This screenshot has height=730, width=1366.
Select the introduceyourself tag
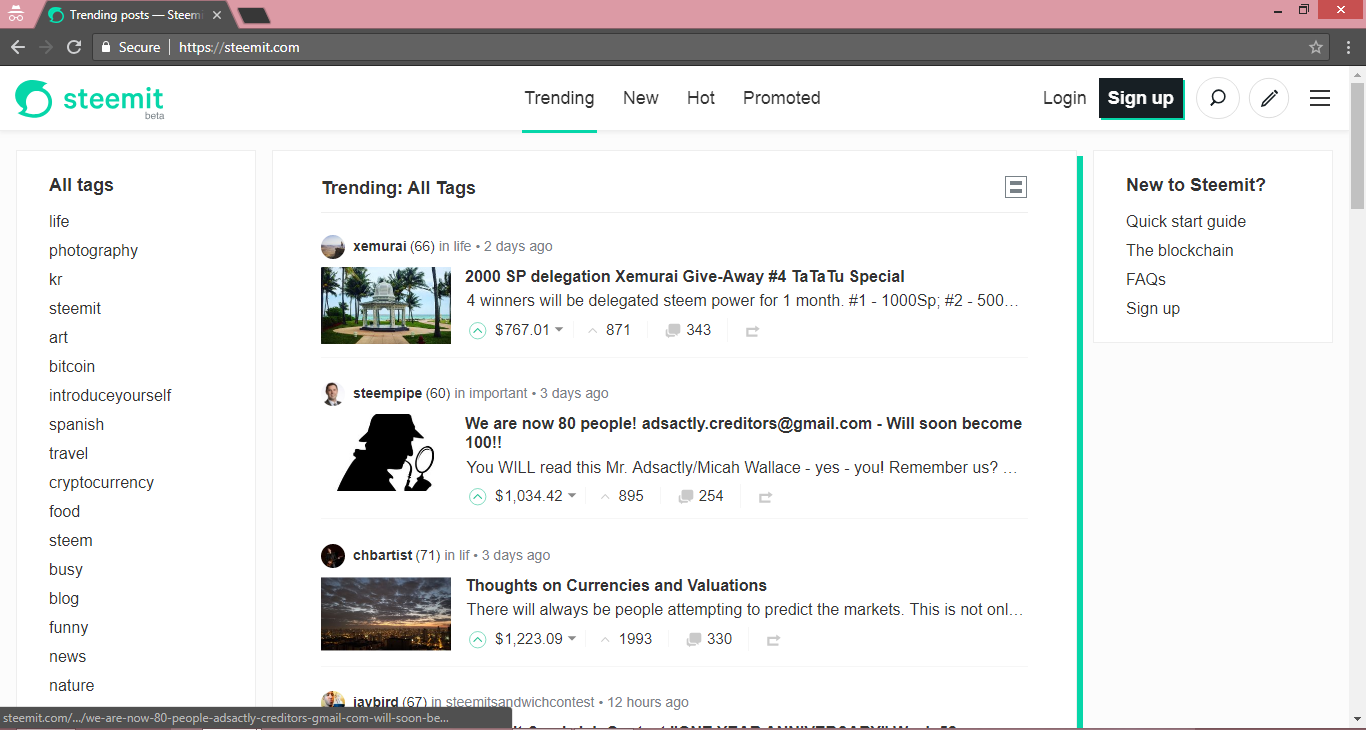[x=110, y=395]
